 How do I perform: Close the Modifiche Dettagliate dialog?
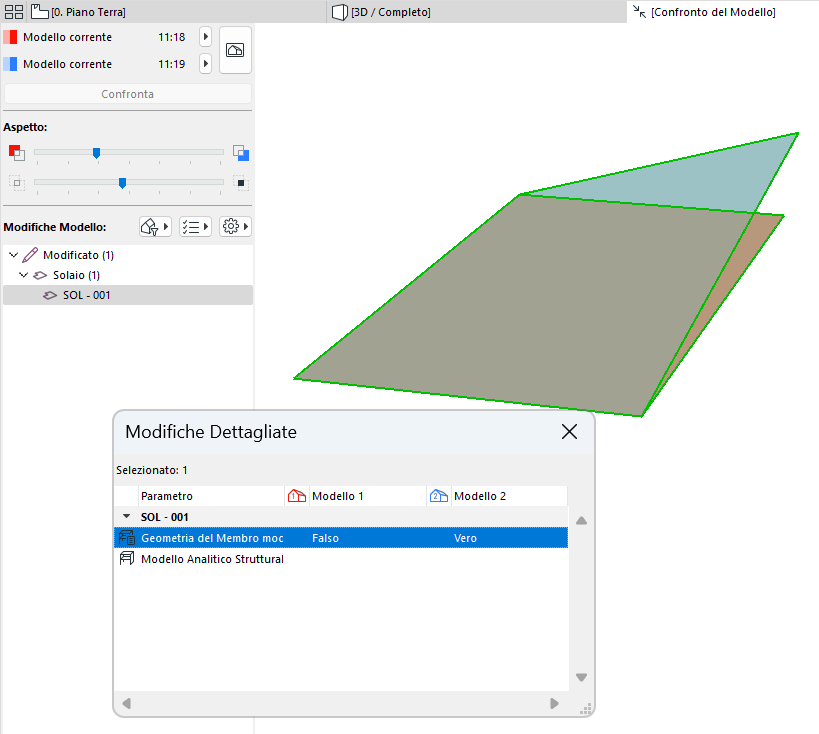pos(569,432)
